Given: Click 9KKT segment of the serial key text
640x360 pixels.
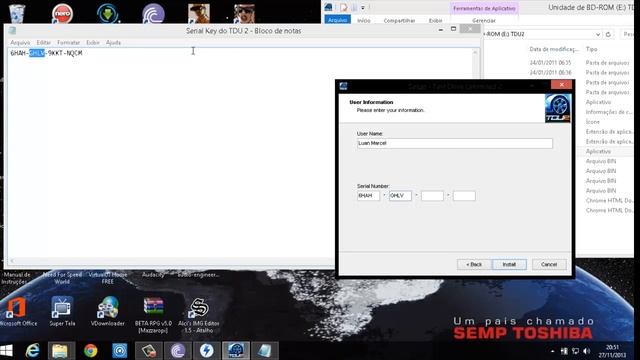Looking at the screenshot, I should tap(56, 53).
